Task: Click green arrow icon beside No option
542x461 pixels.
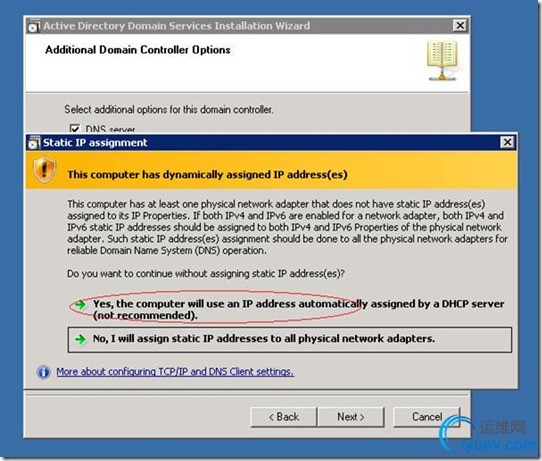Action: tap(80, 339)
